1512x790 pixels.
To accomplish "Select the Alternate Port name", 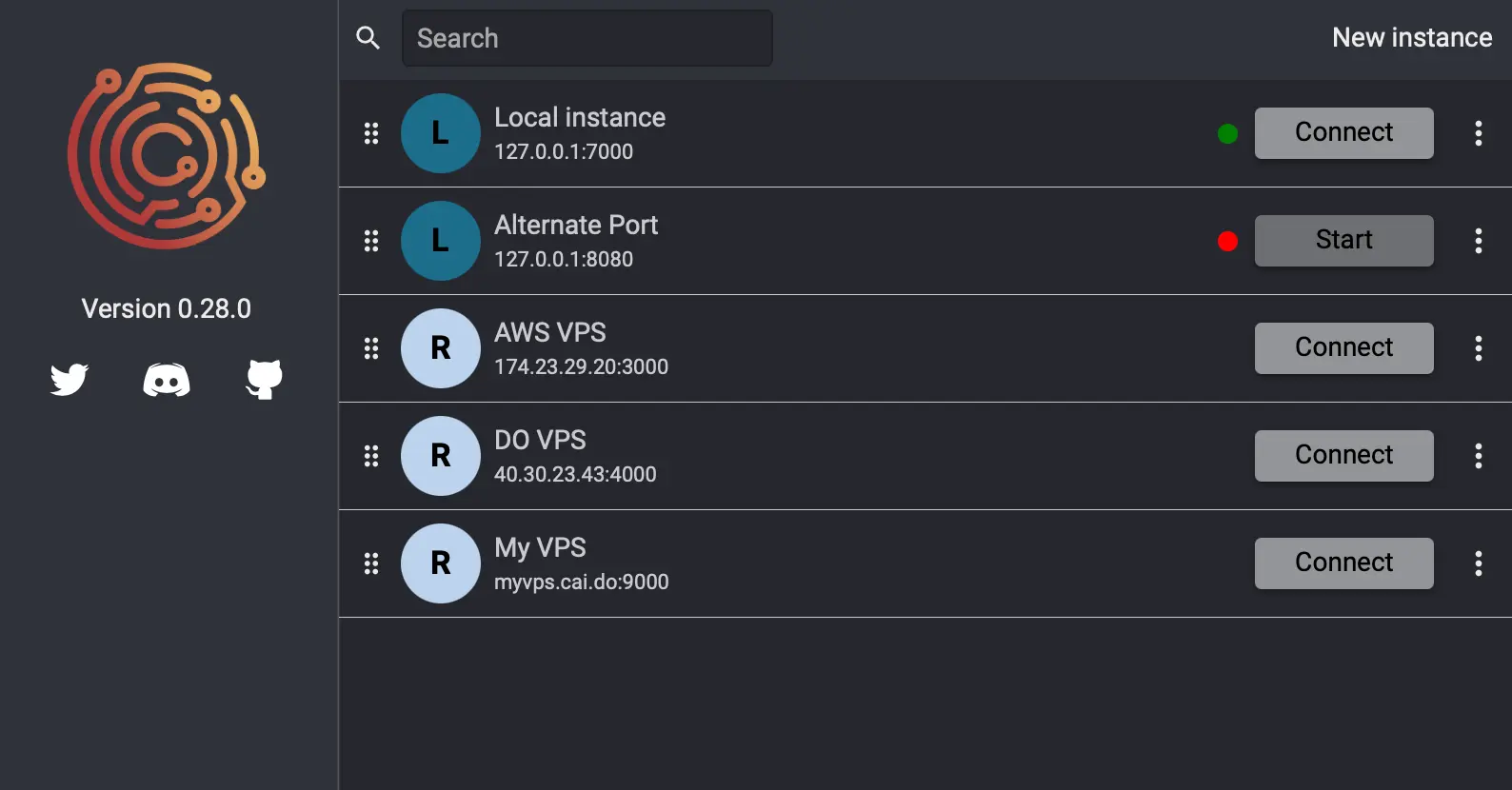I will coord(576,225).
